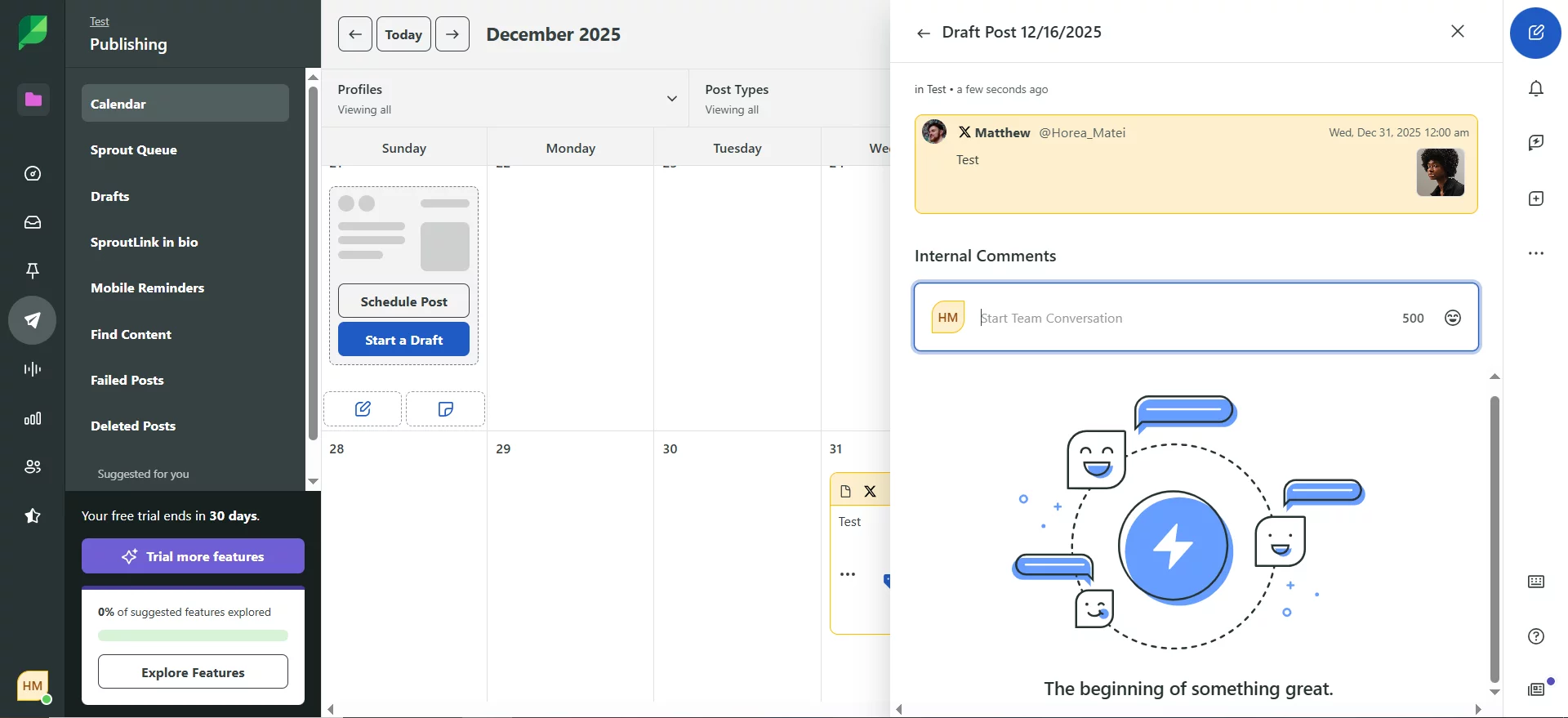Click Start a Draft button

(x=403, y=340)
